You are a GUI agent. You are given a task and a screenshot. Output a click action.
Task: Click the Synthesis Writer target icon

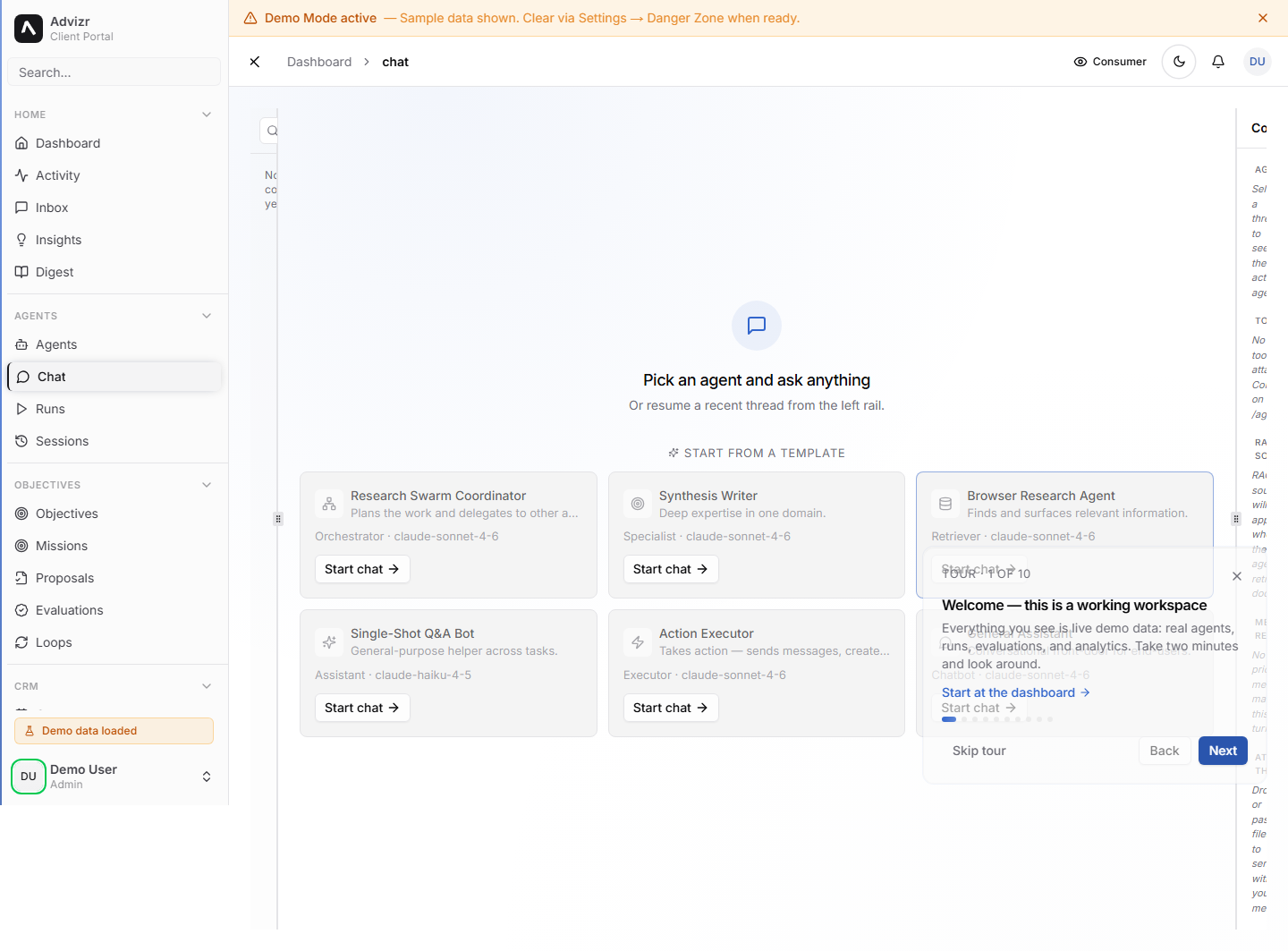(x=638, y=504)
